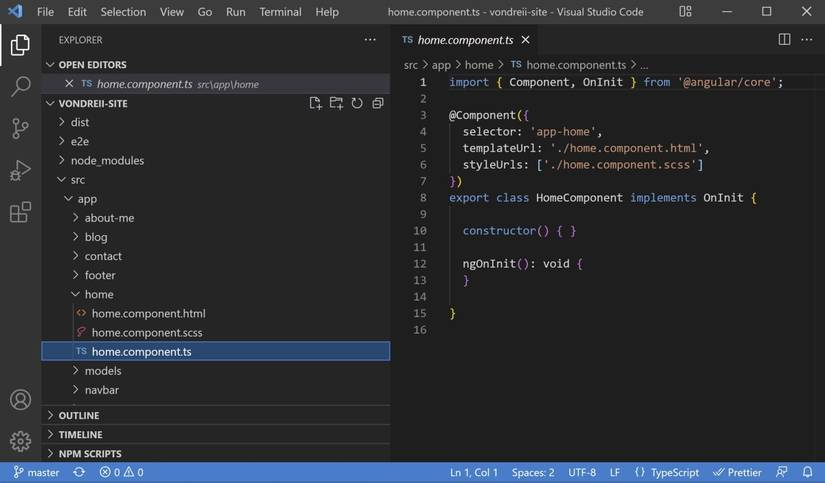Close the home.component.ts editor tab
Image resolution: width=825 pixels, height=483 pixels.
[x=525, y=39]
